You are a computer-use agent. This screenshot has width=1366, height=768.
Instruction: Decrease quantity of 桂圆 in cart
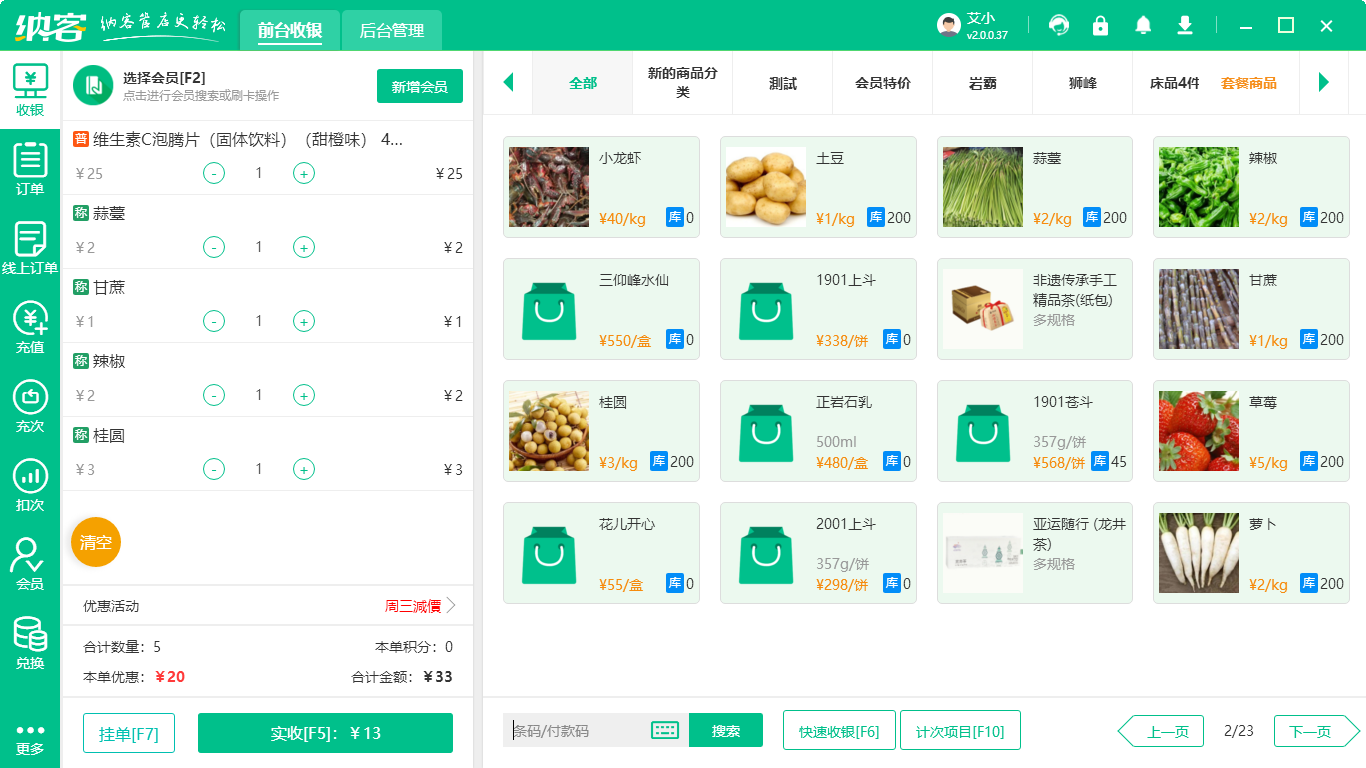pyautogui.click(x=214, y=470)
